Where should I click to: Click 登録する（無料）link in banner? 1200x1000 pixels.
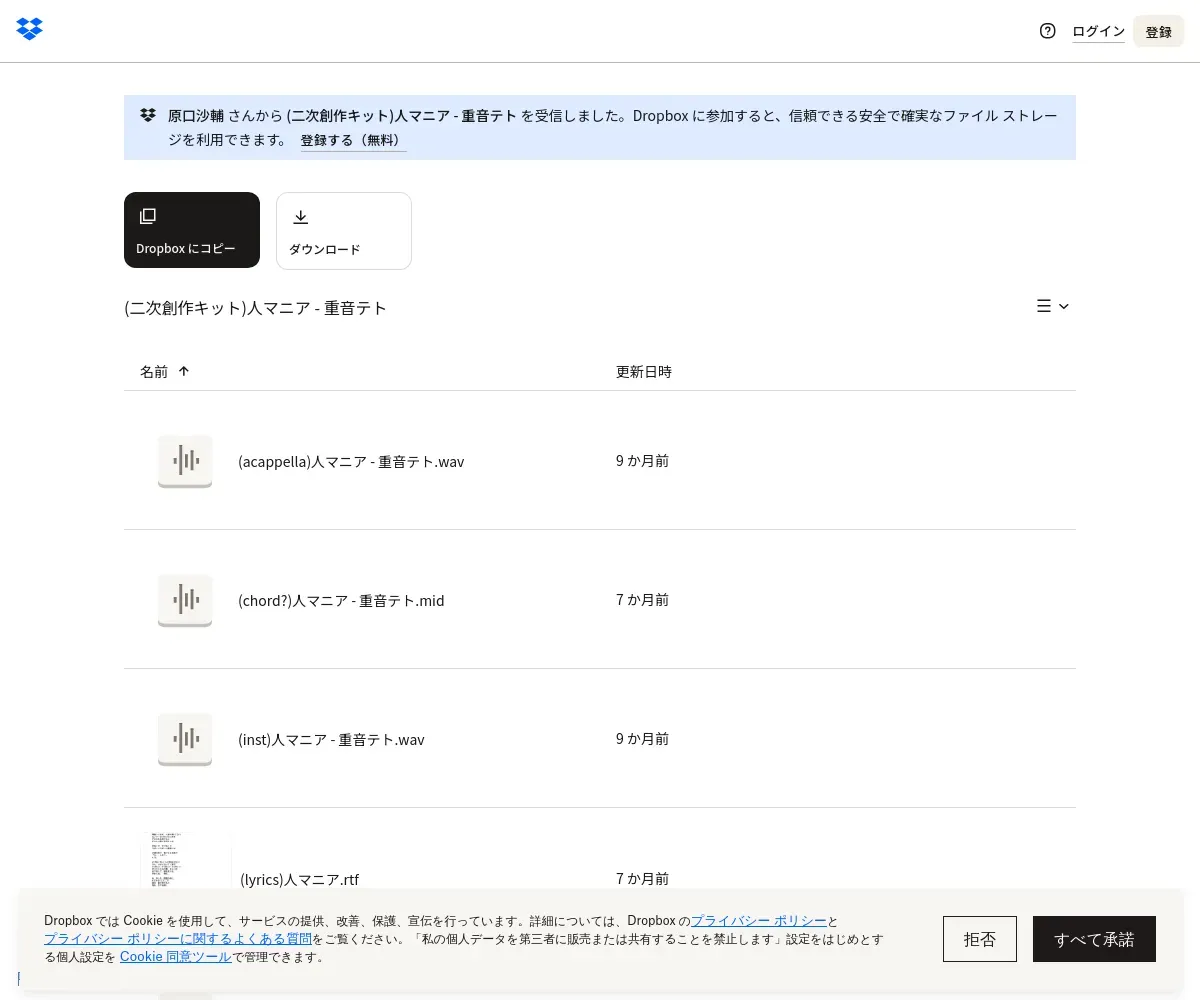coord(353,140)
